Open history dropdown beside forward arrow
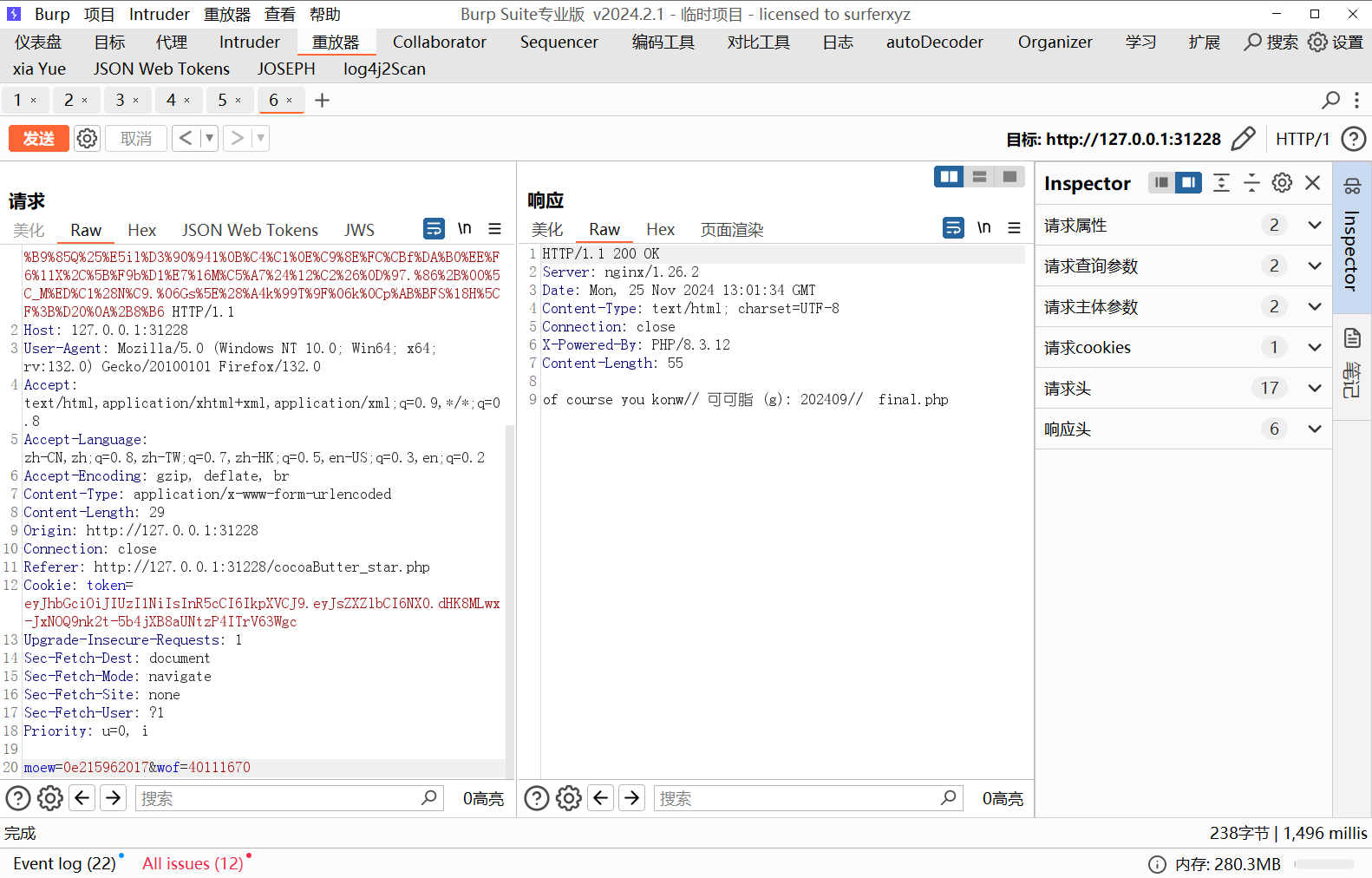 [x=260, y=139]
